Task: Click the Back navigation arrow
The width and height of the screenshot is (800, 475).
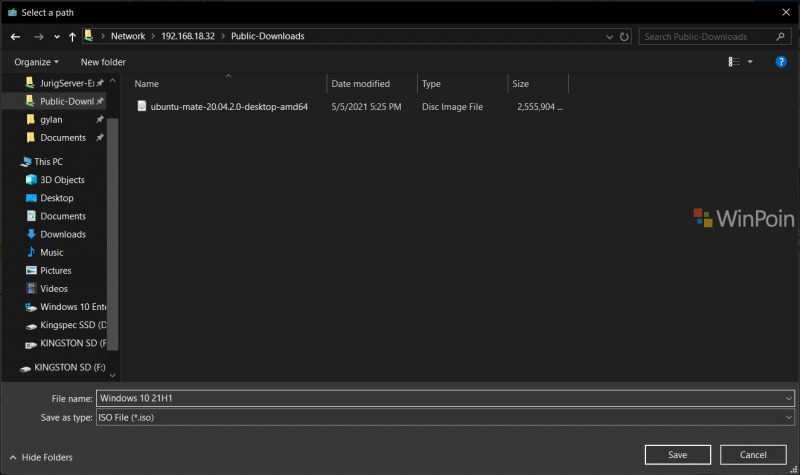Action: [x=15, y=37]
